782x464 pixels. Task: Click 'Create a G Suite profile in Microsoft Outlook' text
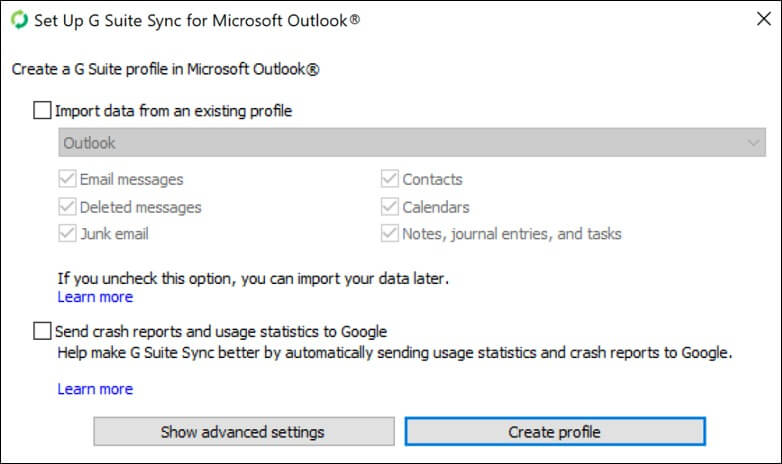pyautogui.click(x=166, y=69)
